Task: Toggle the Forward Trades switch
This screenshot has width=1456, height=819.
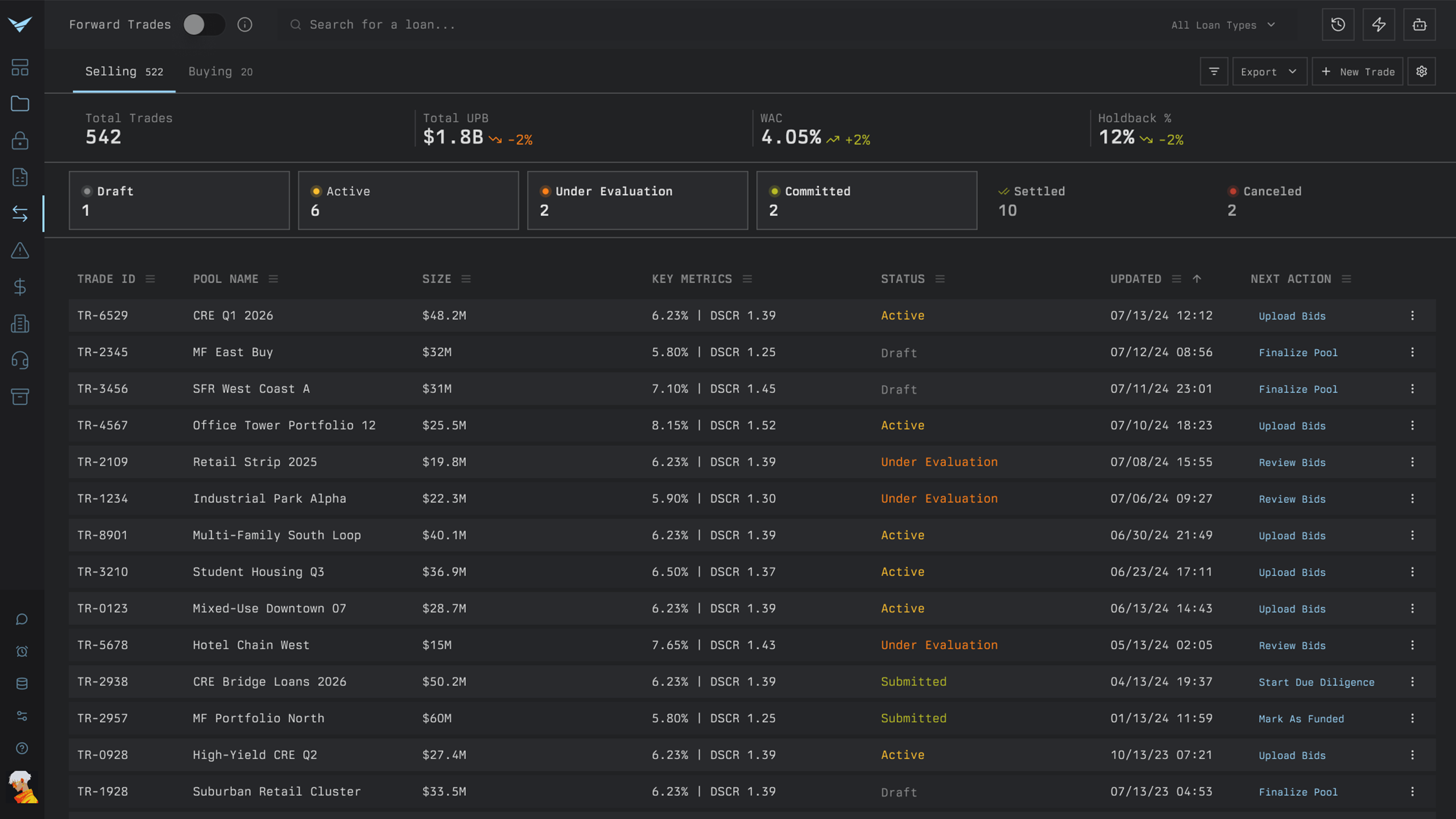Action: point(204,24)
